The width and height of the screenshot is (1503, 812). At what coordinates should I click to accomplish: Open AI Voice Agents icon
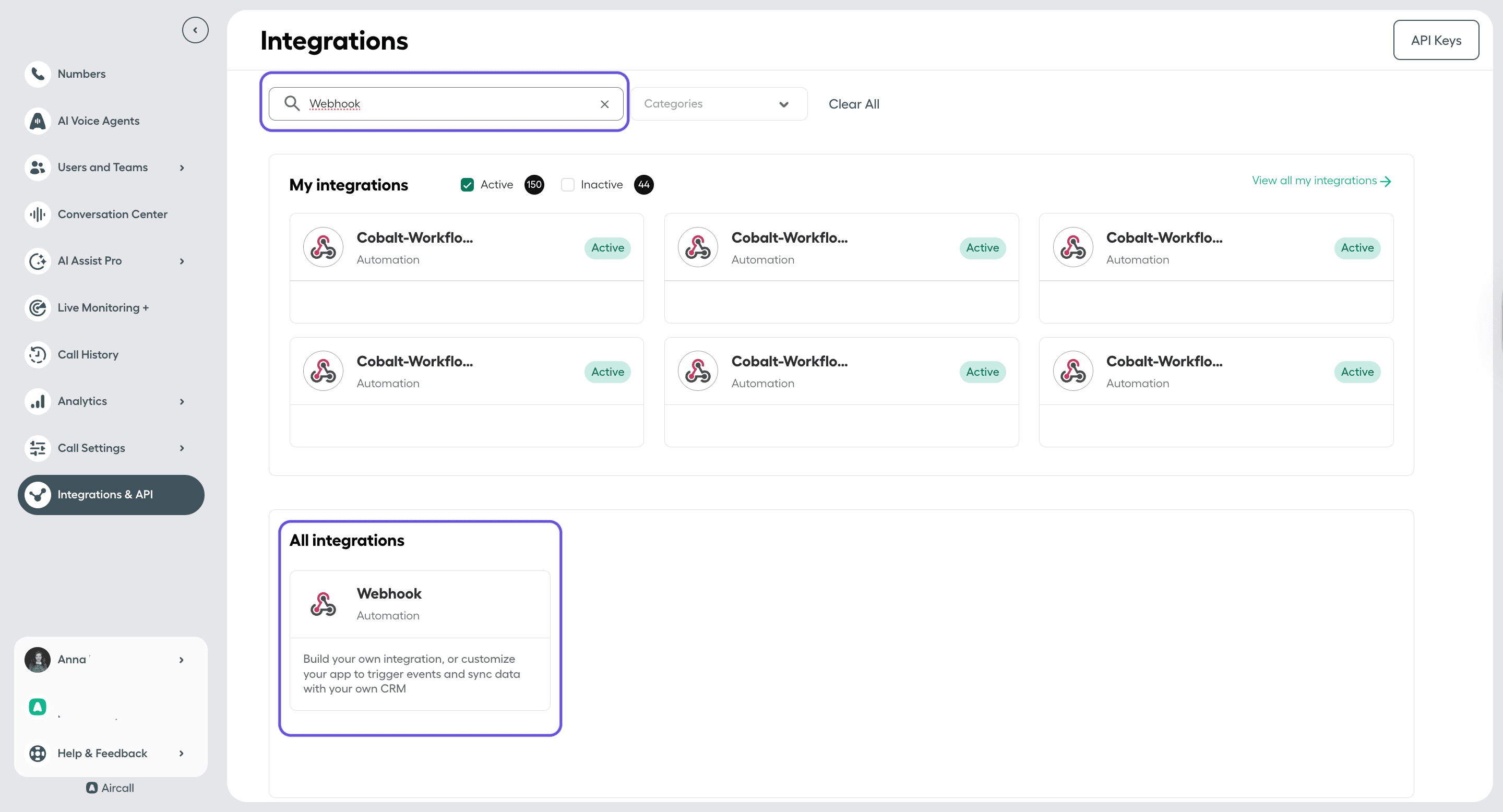coord(38,121)
